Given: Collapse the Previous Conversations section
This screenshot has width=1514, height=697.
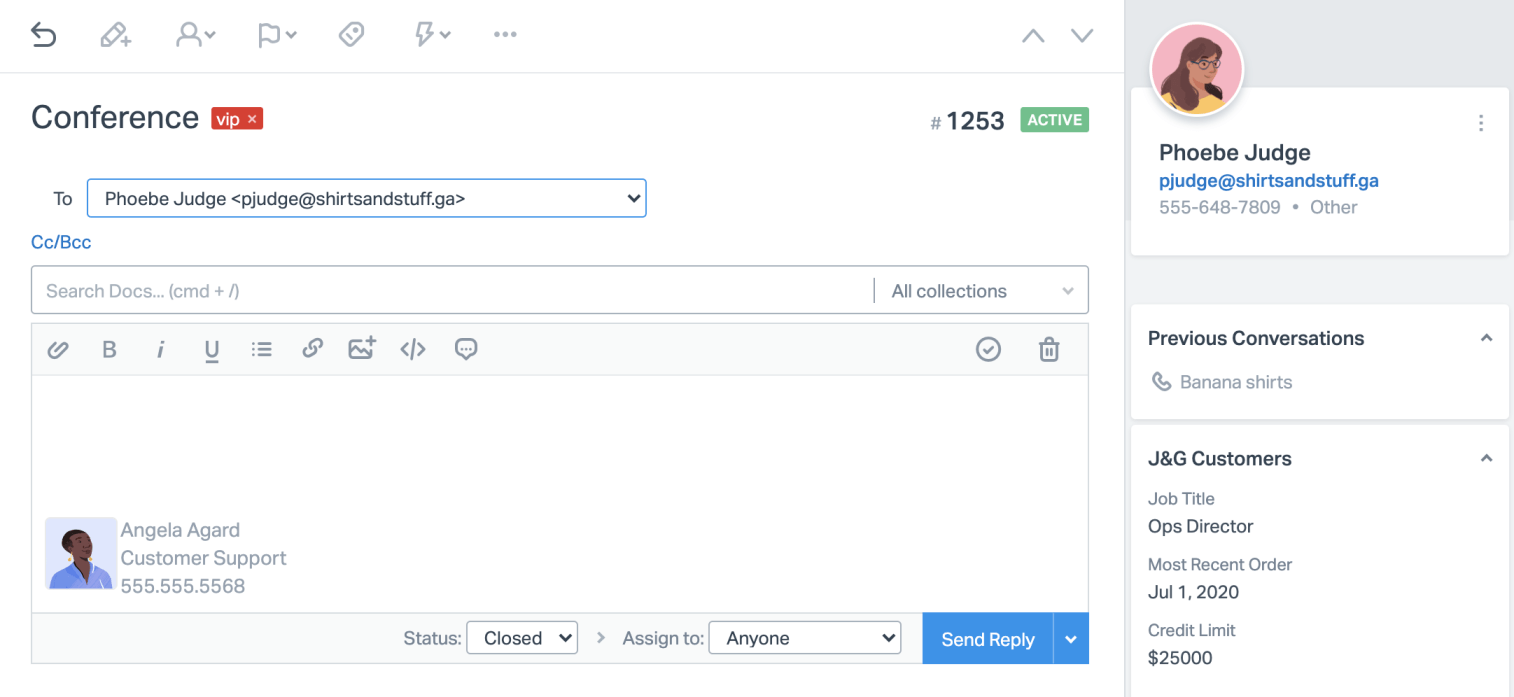Looking at the screenshot, I should pos(1486,338).
